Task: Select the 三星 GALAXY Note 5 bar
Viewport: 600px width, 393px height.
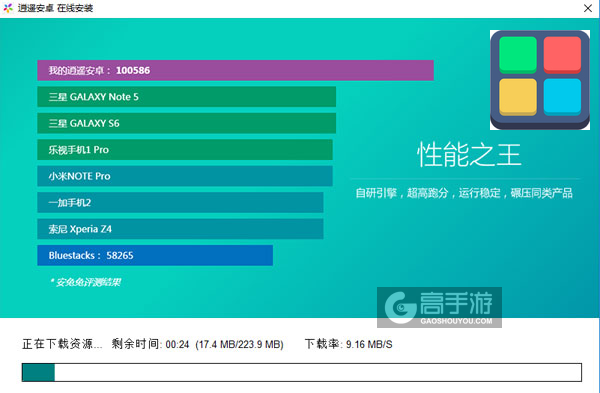Action: click(186, 97)
